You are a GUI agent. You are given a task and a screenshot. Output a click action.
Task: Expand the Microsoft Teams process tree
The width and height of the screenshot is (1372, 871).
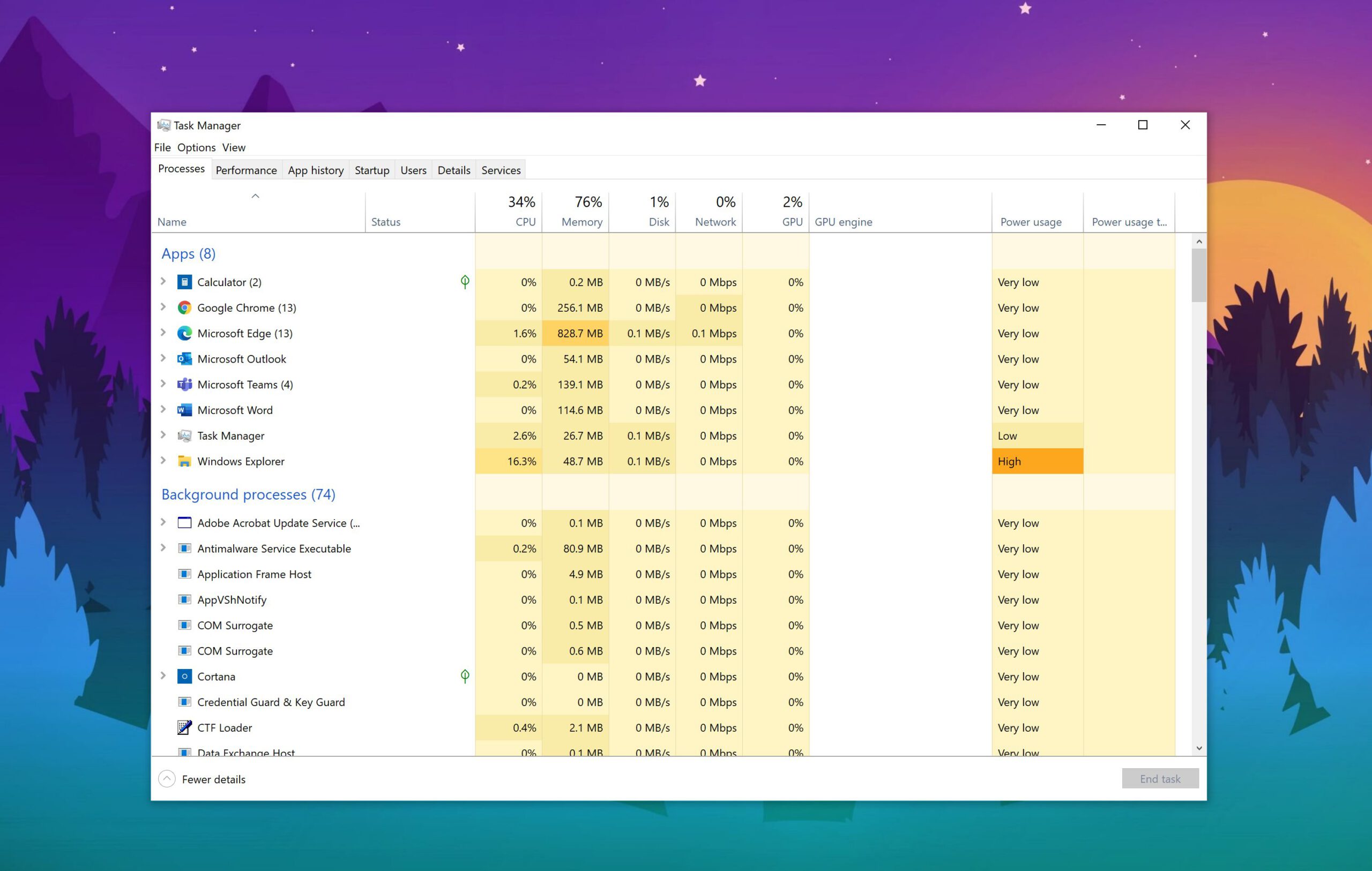coord(163,384)
